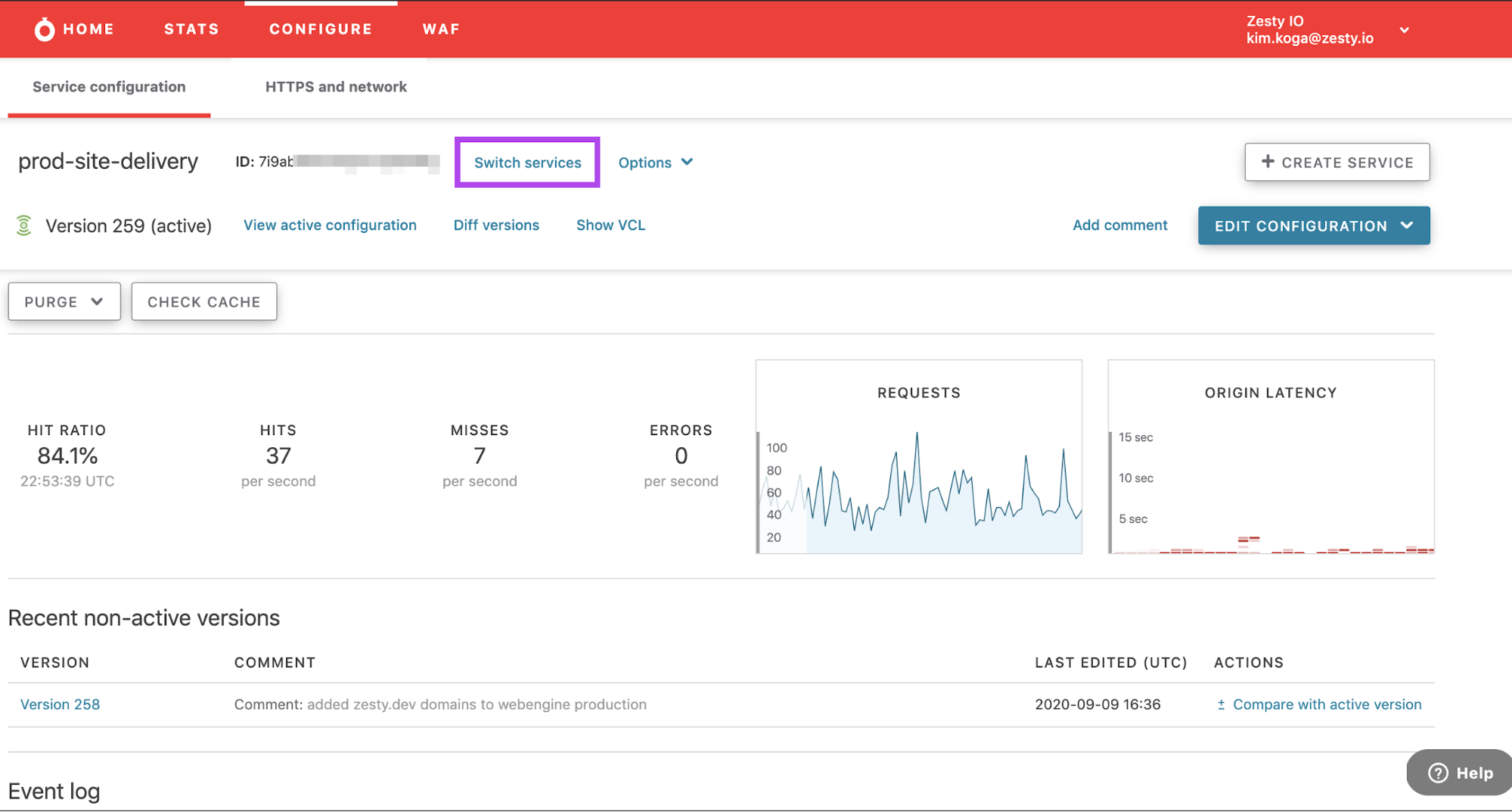The width and height of the screenshot is (1512, 812).
Task: Click Compare with active version link
Action: 1327,705
